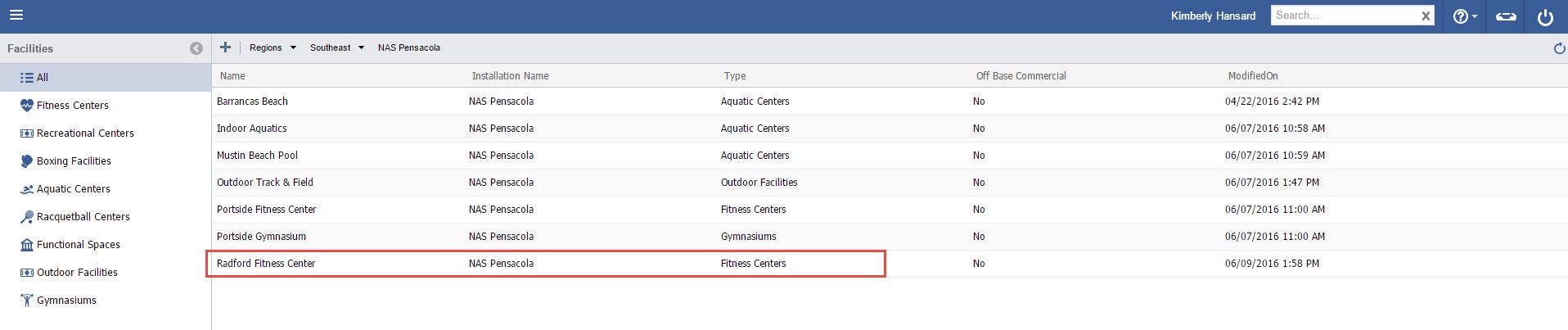
Task: Open the hamburger menu
Action: 16,16
